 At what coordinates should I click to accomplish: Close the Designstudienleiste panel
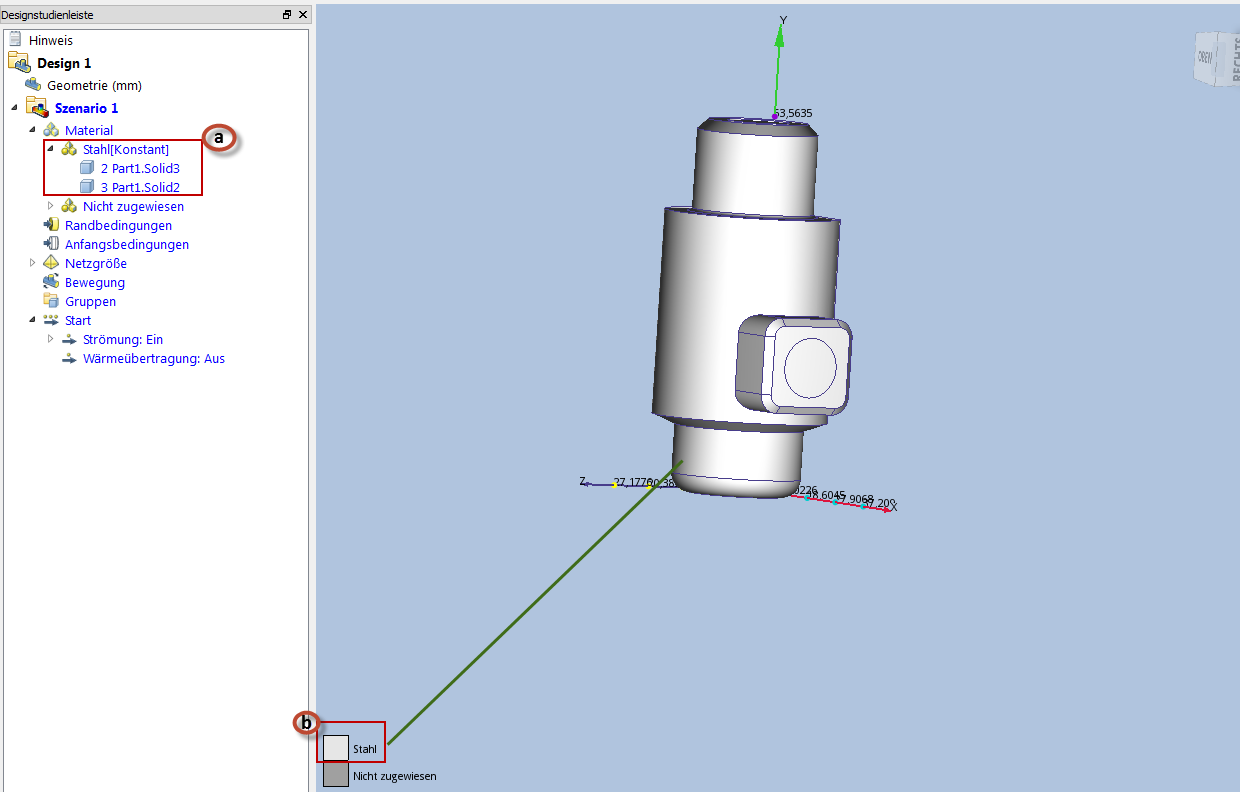pos(303,14)
